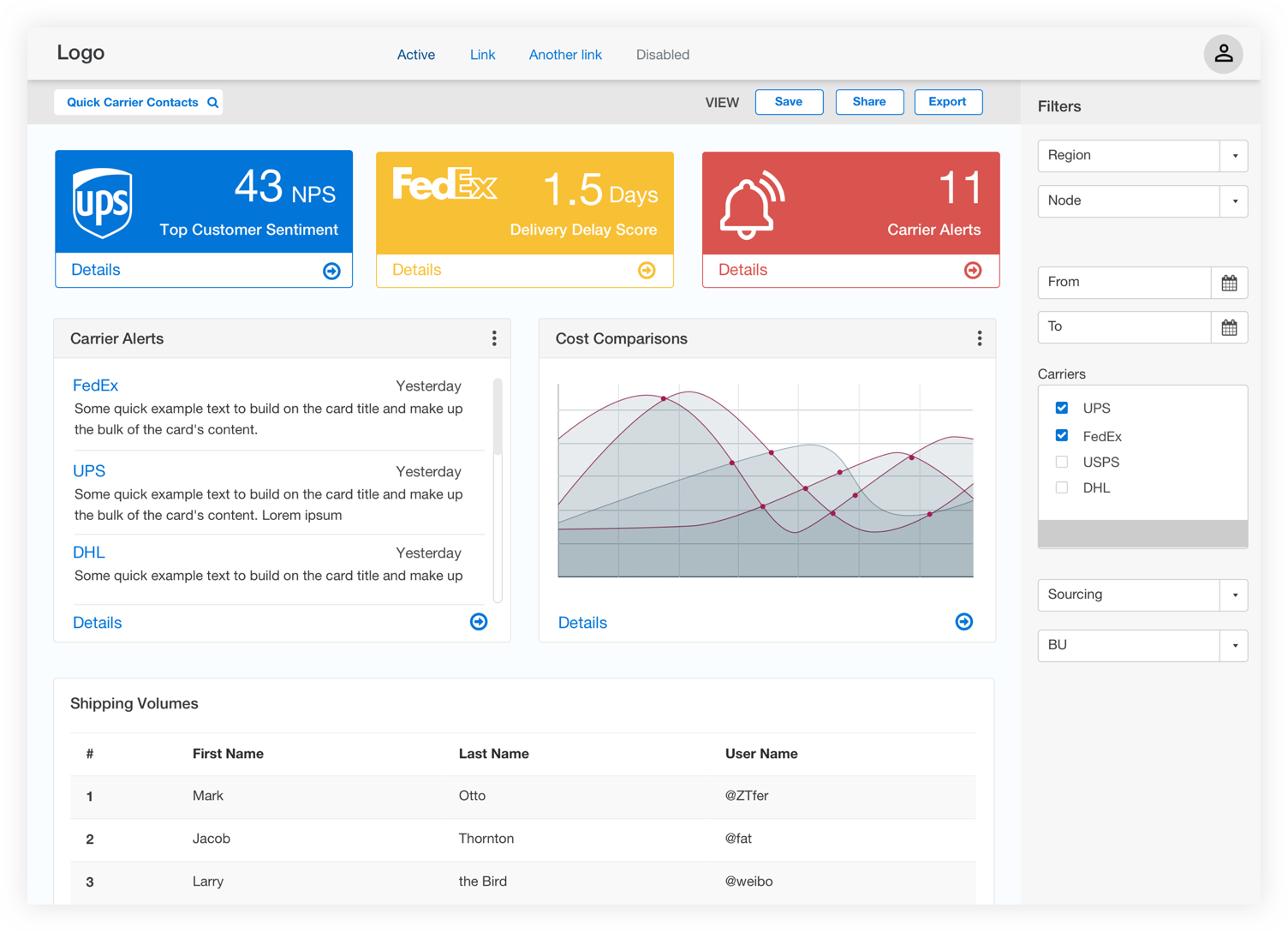Viewport: 1288px width, 932px height.
Task: Click the From date input field
Action: 1124,283
